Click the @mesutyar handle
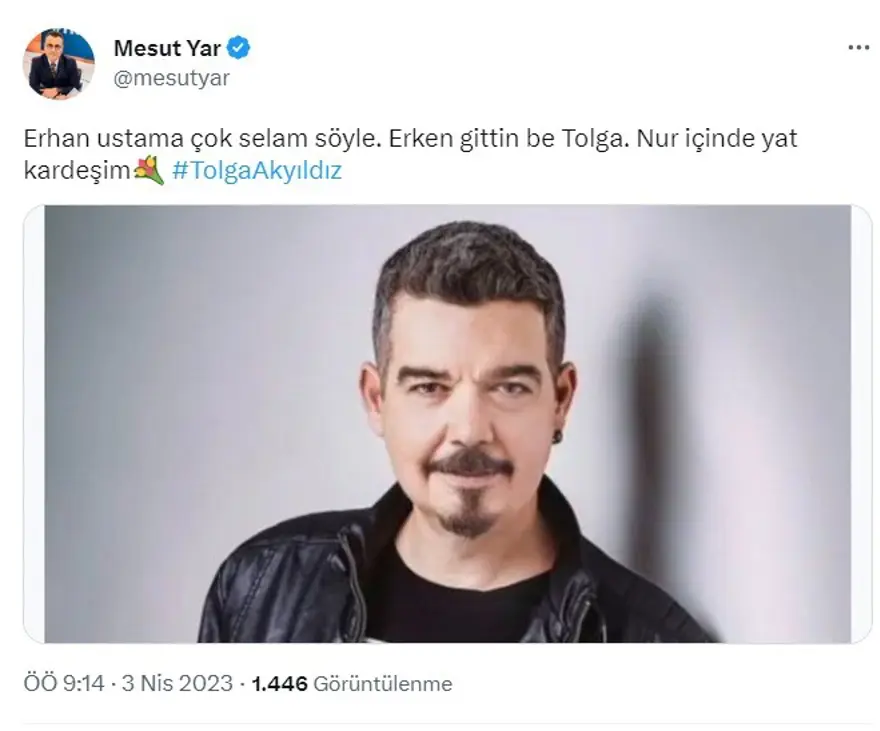The image size is (880, 731). pos(171,78)
